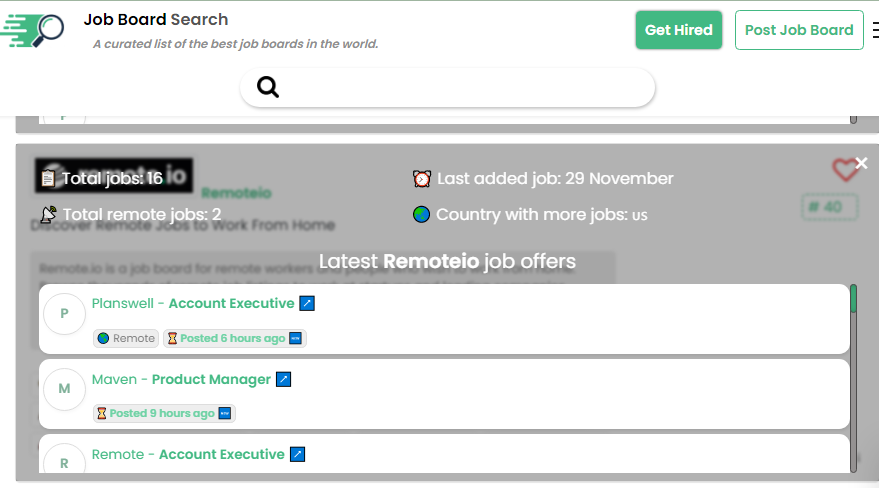This screenshot has width=879, height=488.
Task: Open the hamburger menu at top right
Action: (874, 30)
